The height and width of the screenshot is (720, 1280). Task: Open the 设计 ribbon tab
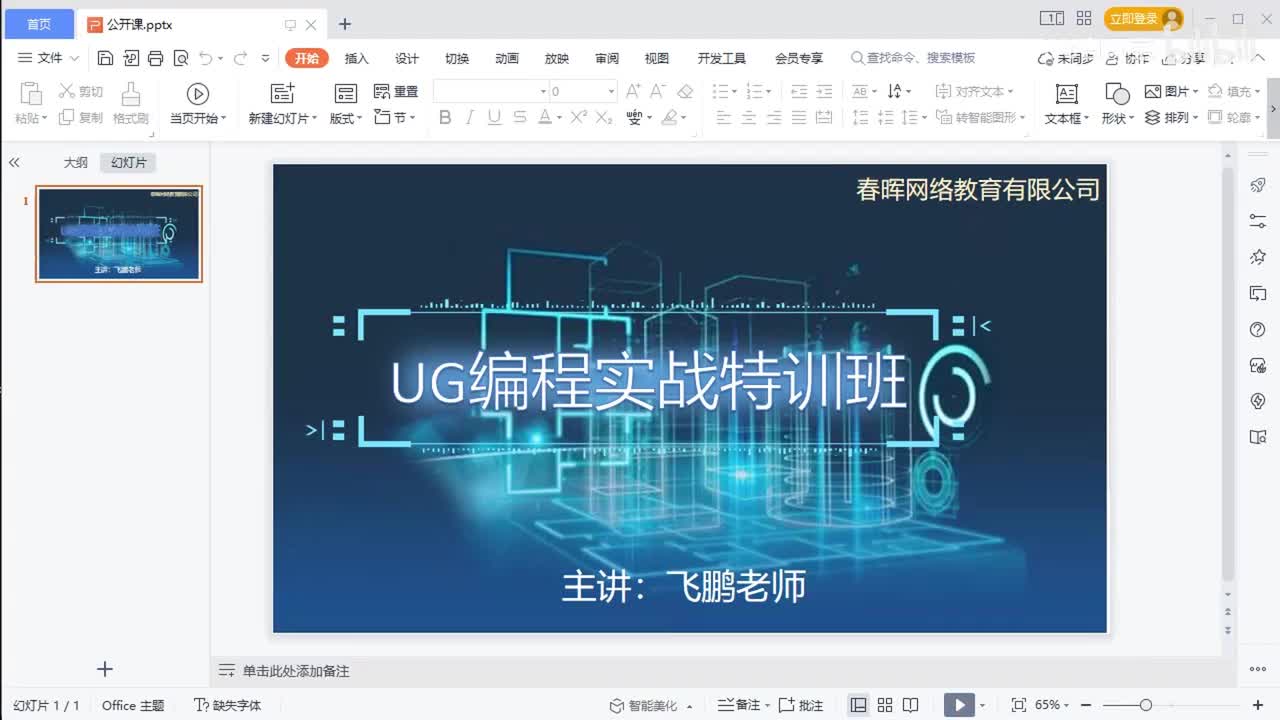[407, 58]
